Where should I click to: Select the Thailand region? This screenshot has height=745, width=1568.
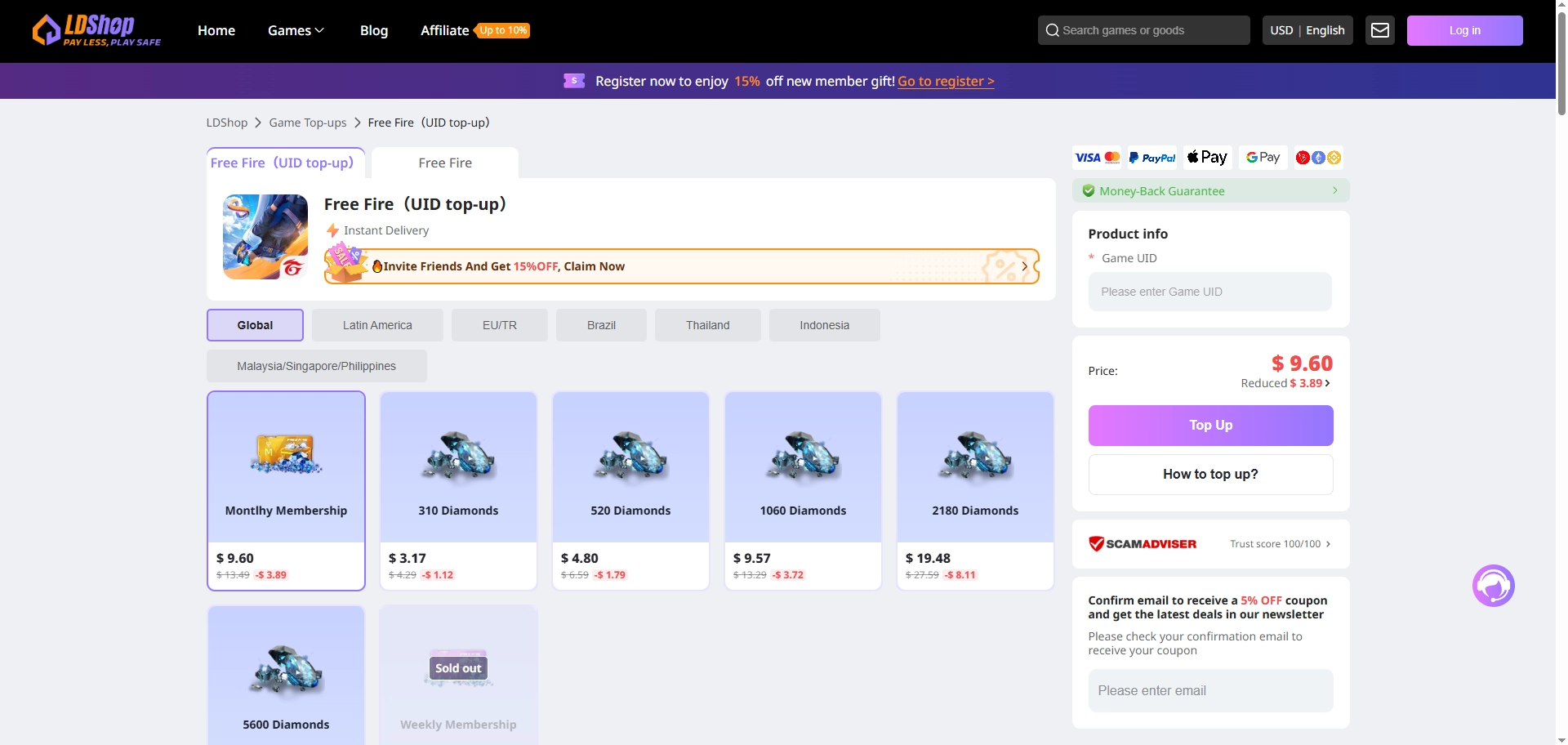click(x=708, y=325)
